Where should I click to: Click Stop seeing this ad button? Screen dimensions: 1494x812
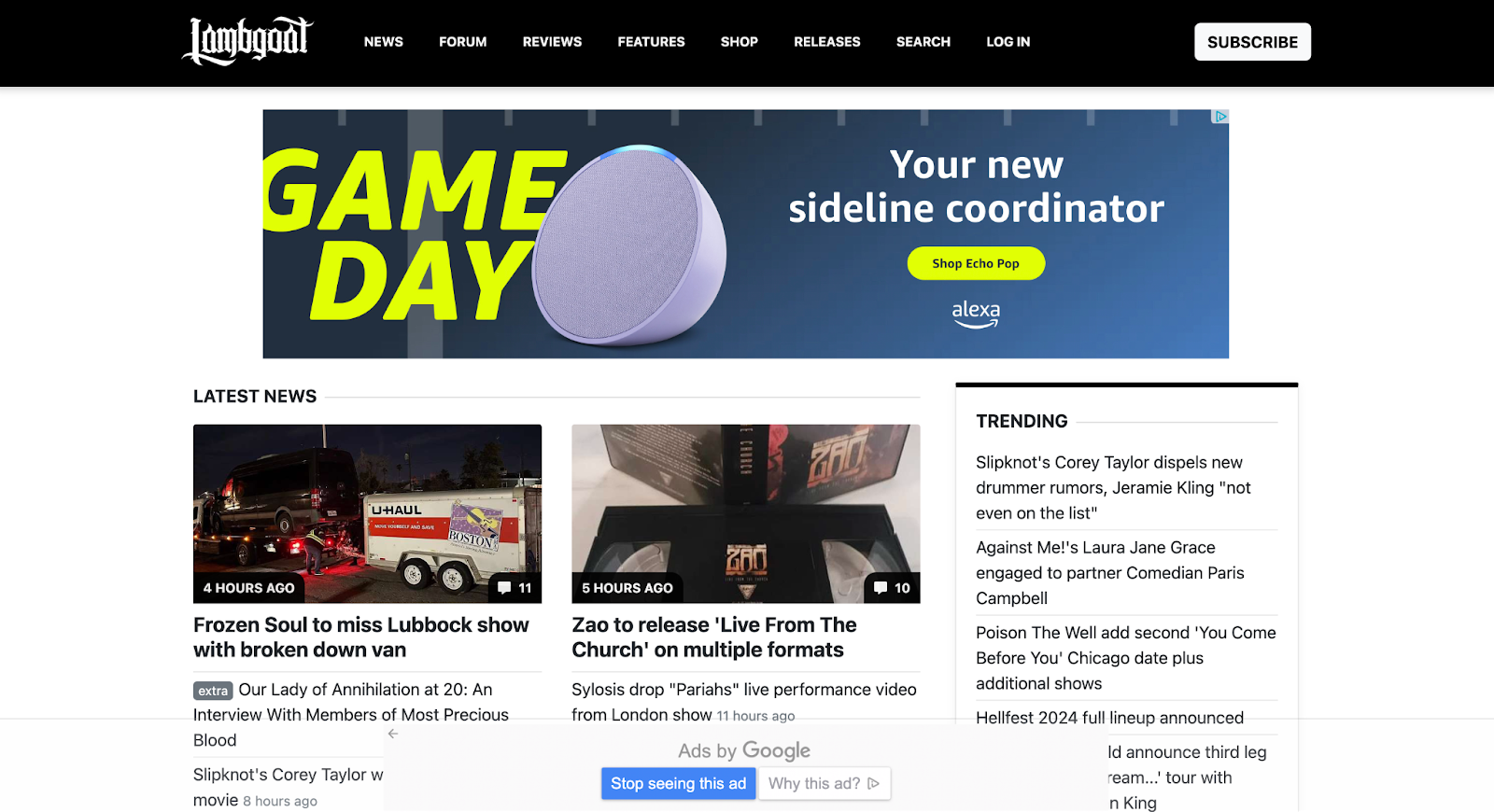pyautogui.click(x=679, y=784)
